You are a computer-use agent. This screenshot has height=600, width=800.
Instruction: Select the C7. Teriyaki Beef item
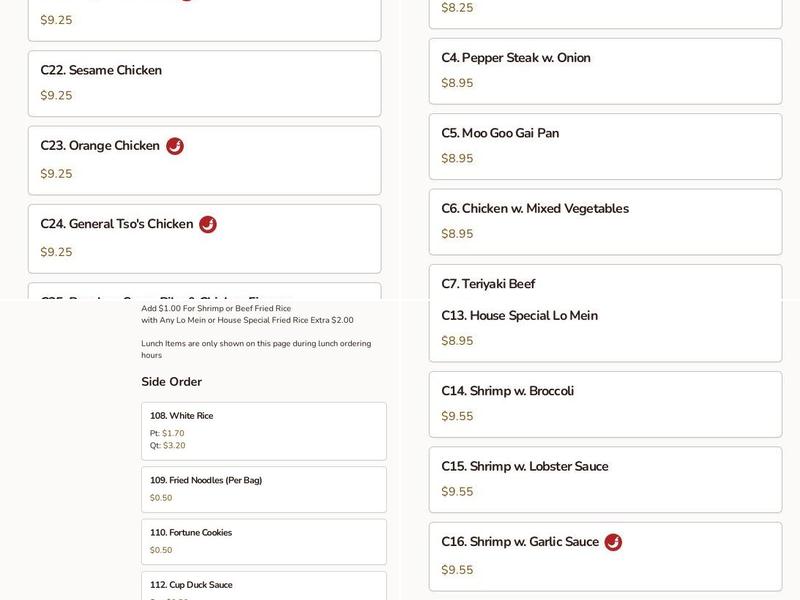click(604, 283)
